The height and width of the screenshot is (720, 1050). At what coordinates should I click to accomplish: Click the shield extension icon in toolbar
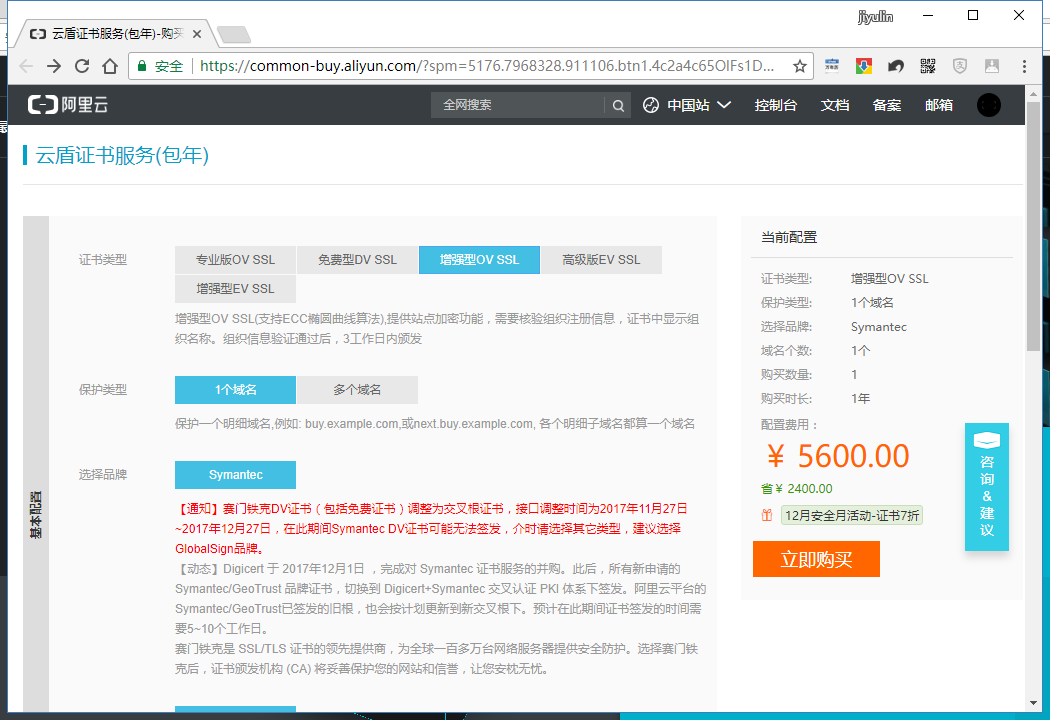tap(960, 66)
